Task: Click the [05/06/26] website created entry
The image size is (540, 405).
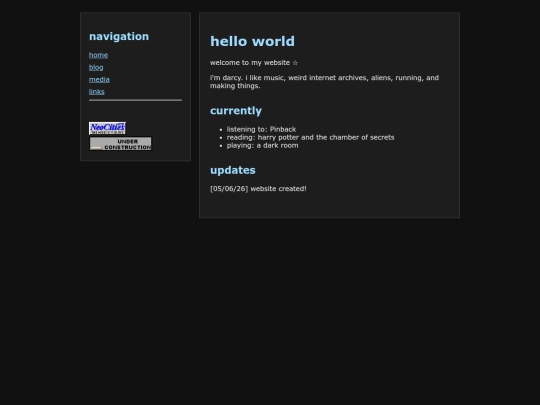Action: [258, 189]
